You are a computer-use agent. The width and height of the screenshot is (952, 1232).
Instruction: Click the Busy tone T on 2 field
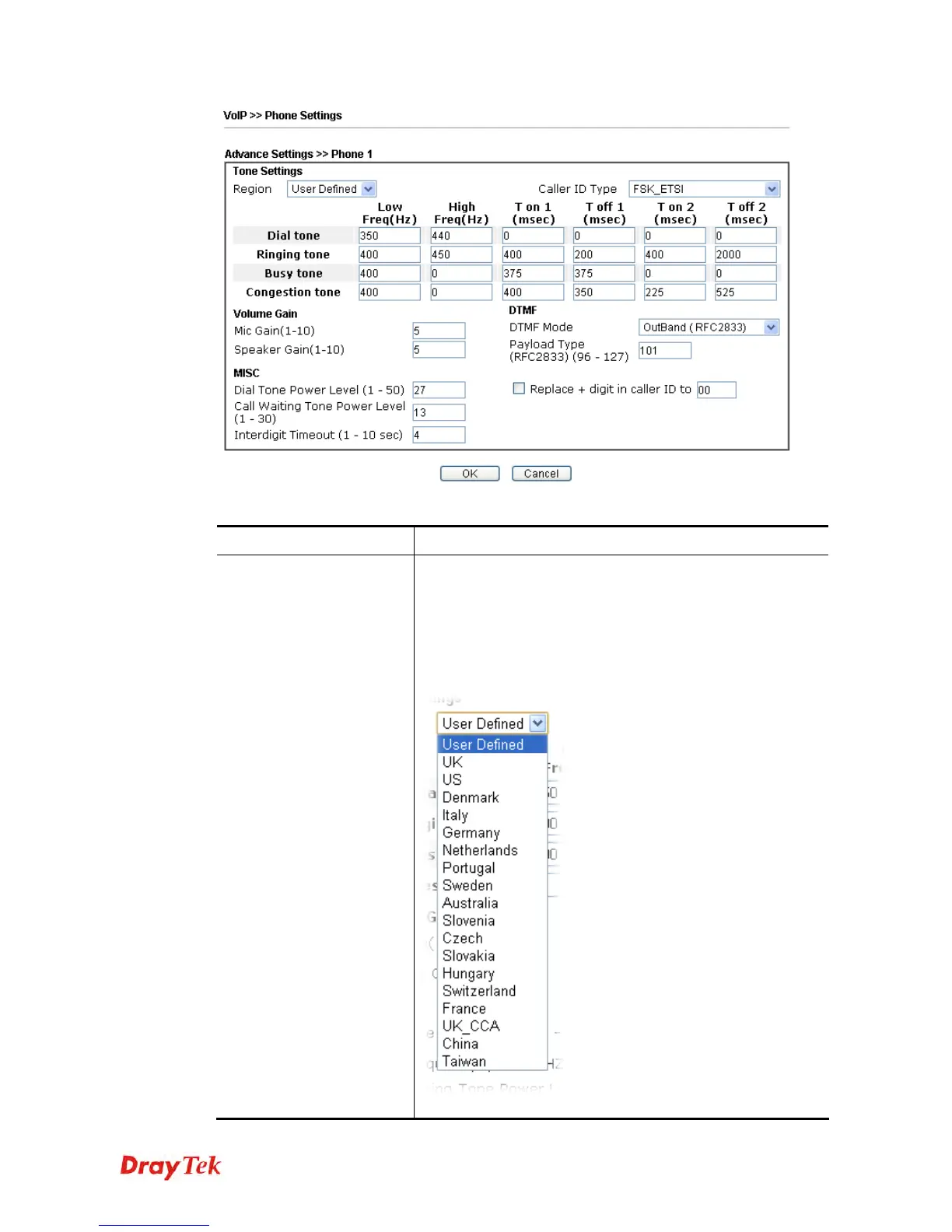click(x=675, y=273)
